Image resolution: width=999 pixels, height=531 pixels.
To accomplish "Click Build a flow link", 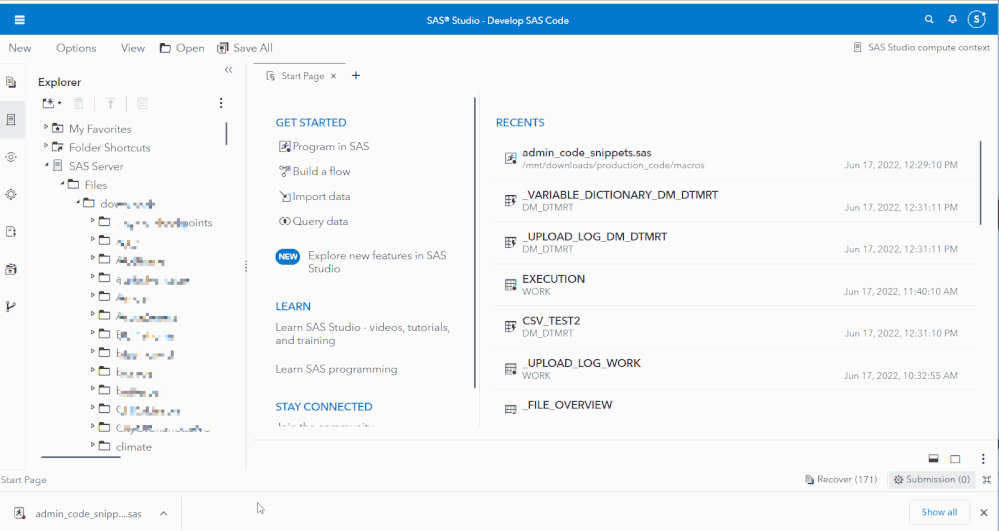I will (315, 171).
